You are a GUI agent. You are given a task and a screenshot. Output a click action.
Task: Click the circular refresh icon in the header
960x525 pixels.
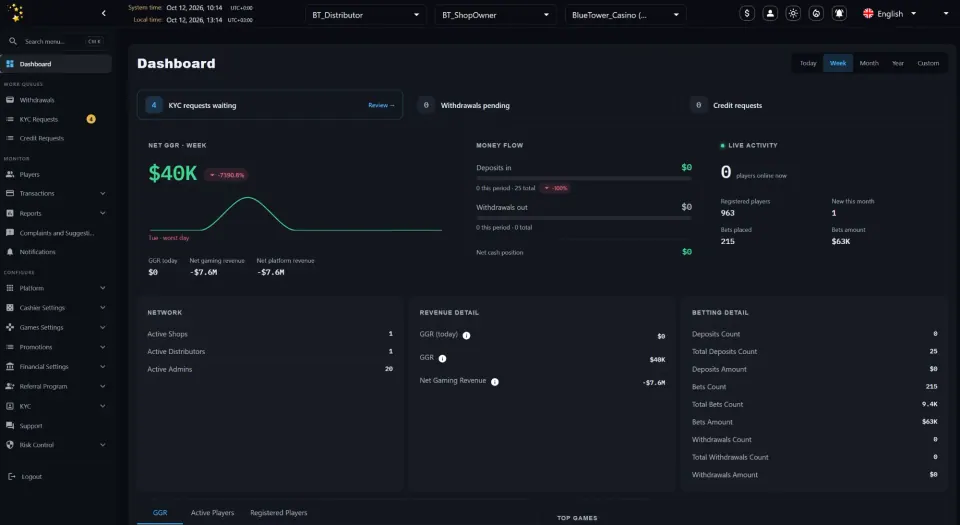tap(816, 13)
